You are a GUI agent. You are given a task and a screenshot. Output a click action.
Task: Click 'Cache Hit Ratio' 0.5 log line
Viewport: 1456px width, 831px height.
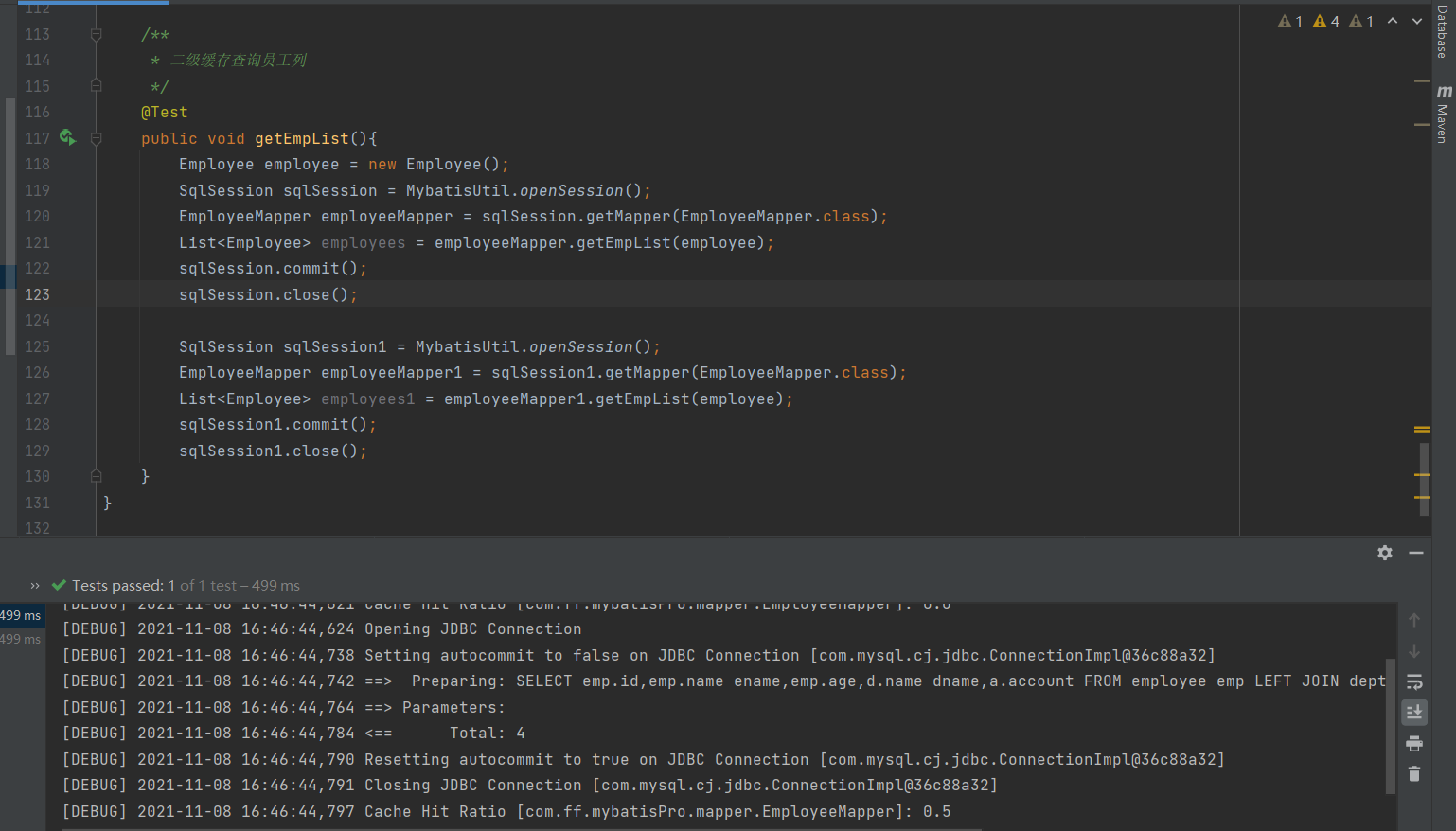[x=506, y=811]
